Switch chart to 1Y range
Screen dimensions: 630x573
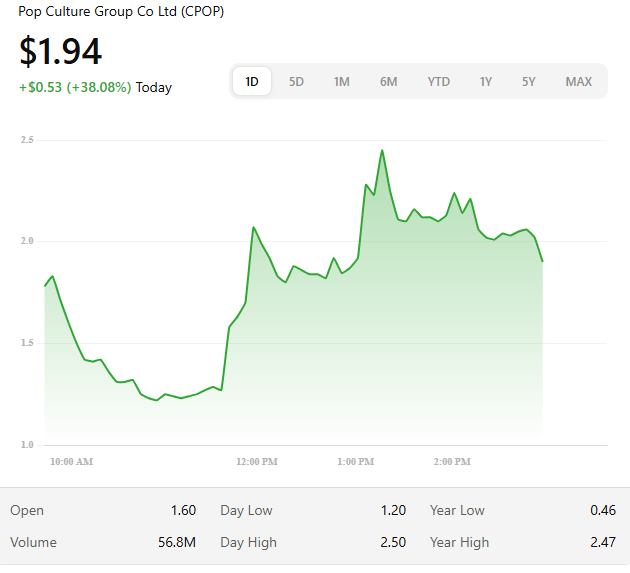coord(486,82)
